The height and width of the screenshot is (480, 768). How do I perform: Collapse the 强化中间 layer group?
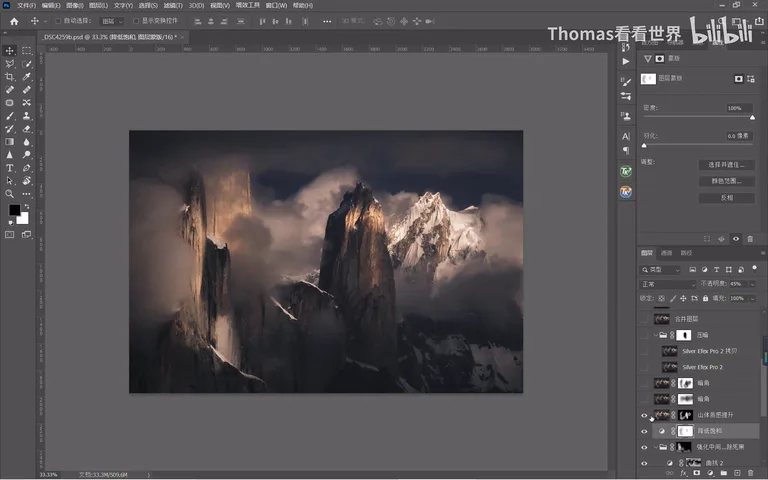click(x=655, y=447)
